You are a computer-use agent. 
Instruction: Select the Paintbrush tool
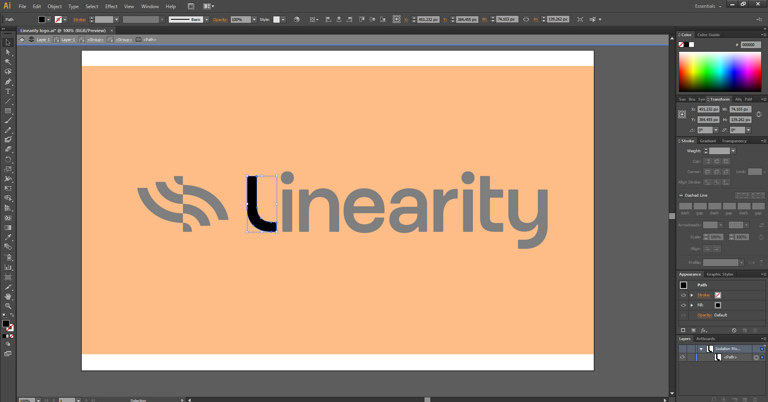pyautogui.click(x=8, y=120)
